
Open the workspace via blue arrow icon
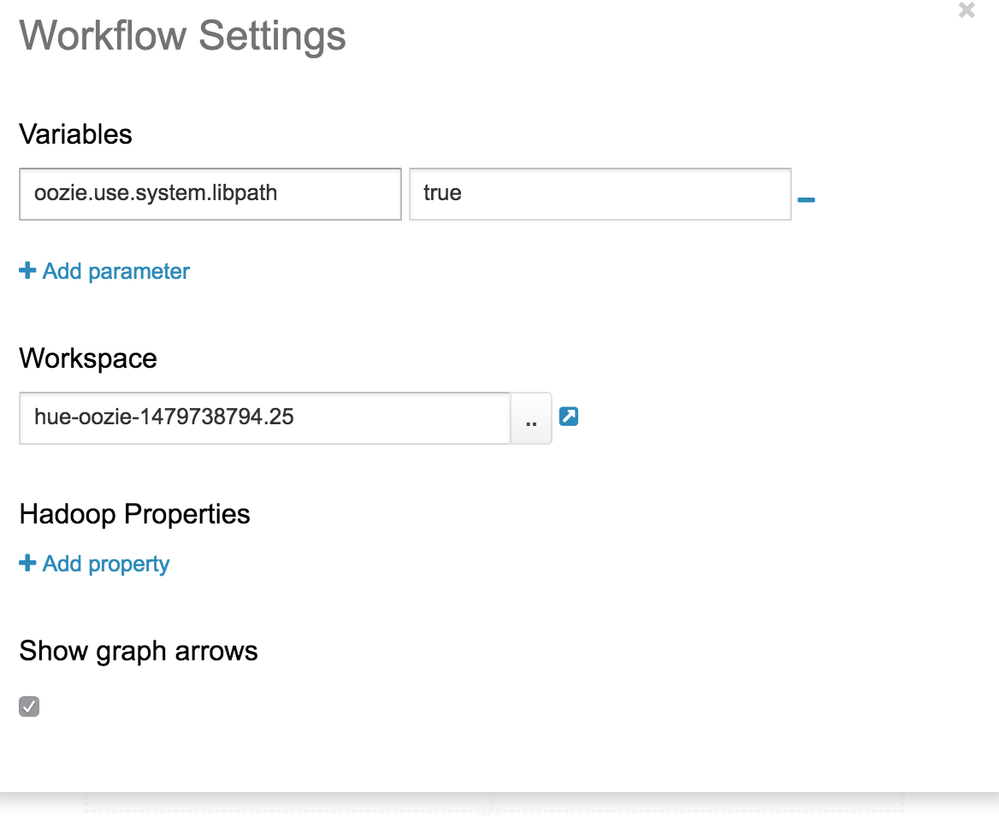tap(569, 416)
